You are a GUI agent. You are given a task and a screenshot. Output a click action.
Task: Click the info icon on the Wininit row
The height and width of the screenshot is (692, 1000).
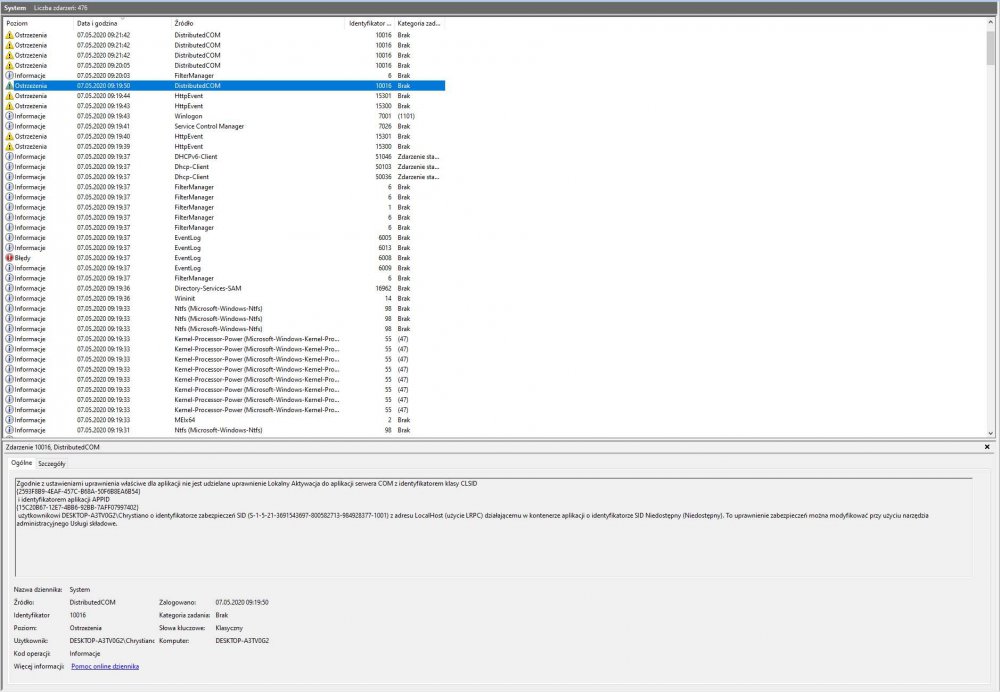[9, 298]
